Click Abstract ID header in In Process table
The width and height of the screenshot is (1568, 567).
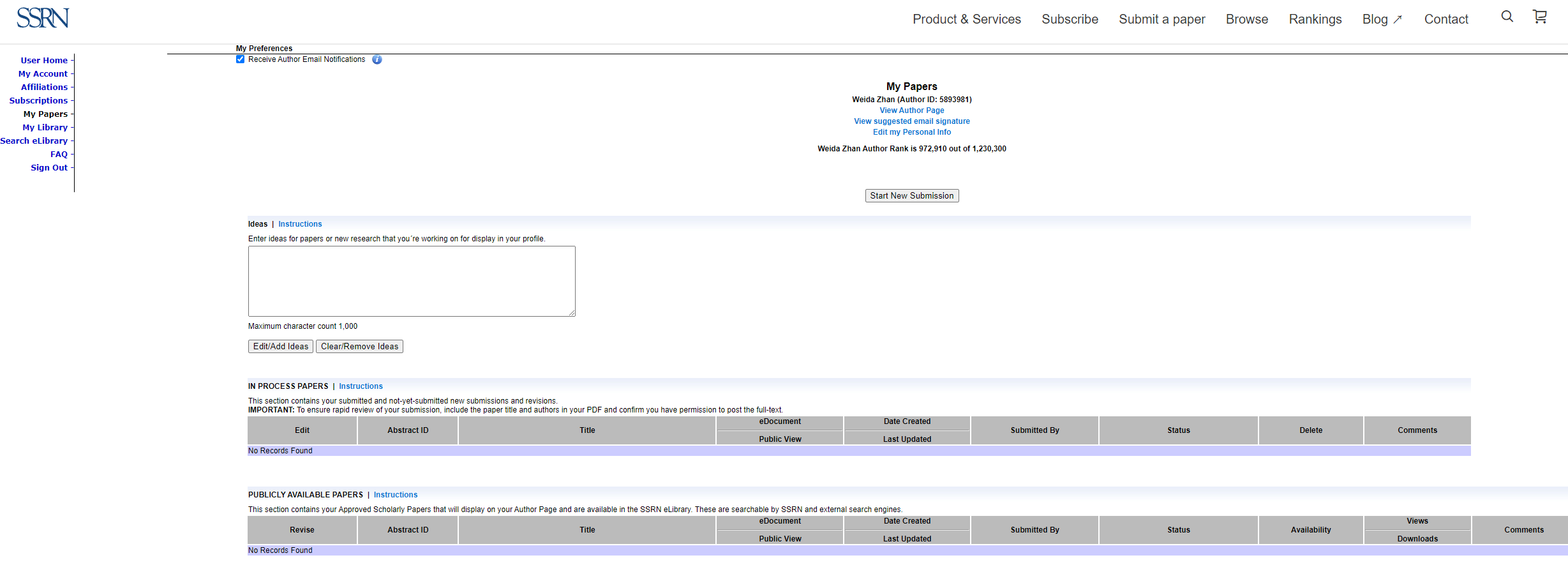(408, 430)
